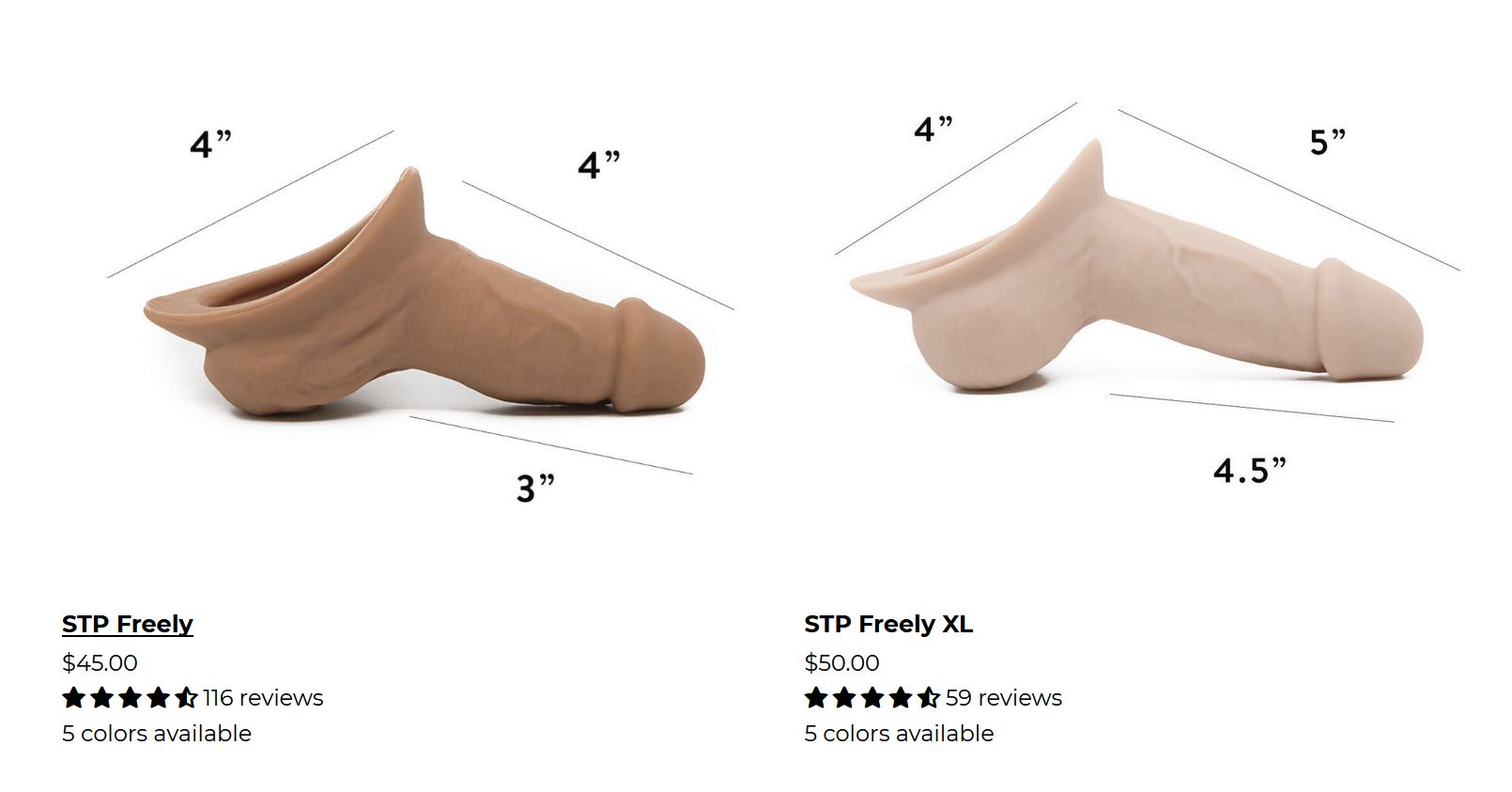This screenshot has height=792, width=1512.
Task: Click '5 colors available' under STP Freely XL
Action: [899, 734]
